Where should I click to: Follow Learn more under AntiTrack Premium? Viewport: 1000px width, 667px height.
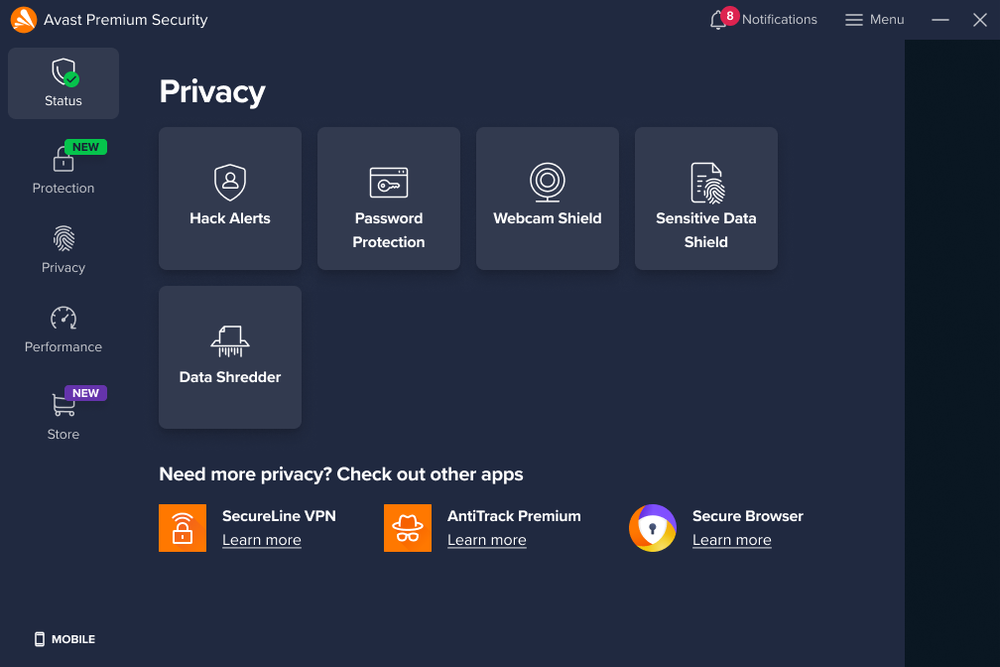pyautogui.click(x=487, y=540)
